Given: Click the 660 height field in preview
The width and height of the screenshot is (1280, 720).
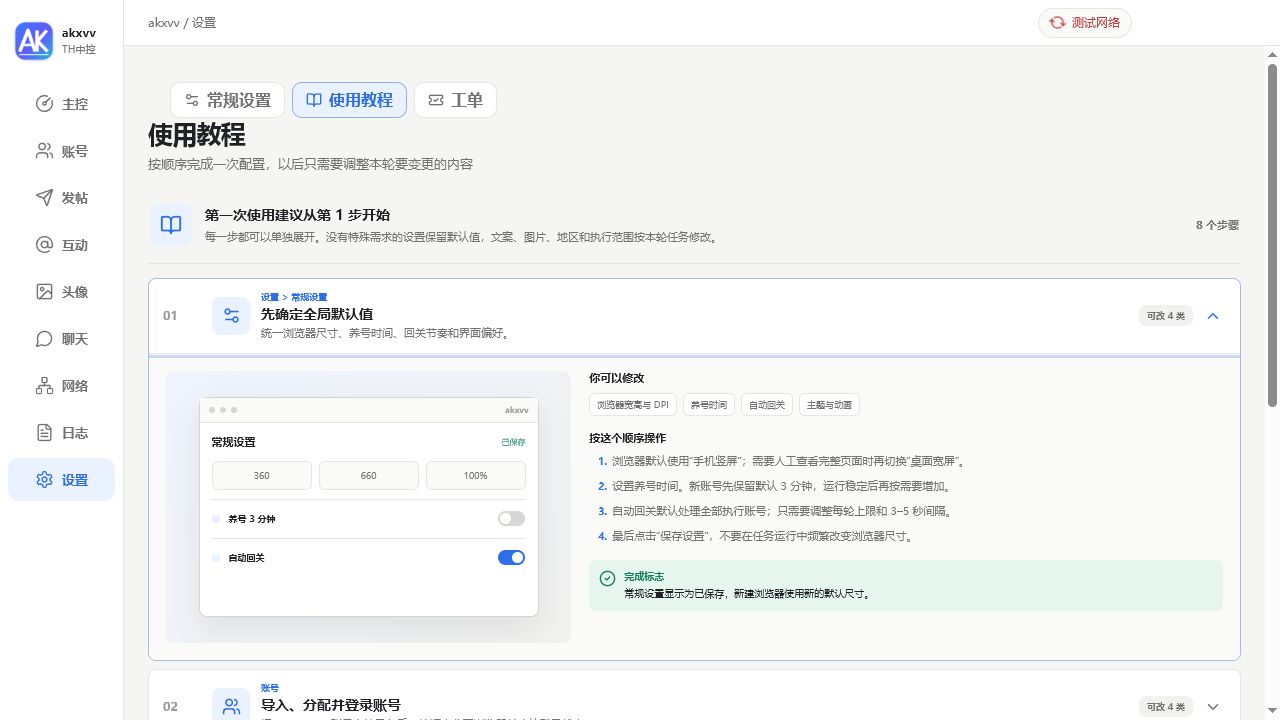Looking at the screenshot, I should tap(369, 476).
